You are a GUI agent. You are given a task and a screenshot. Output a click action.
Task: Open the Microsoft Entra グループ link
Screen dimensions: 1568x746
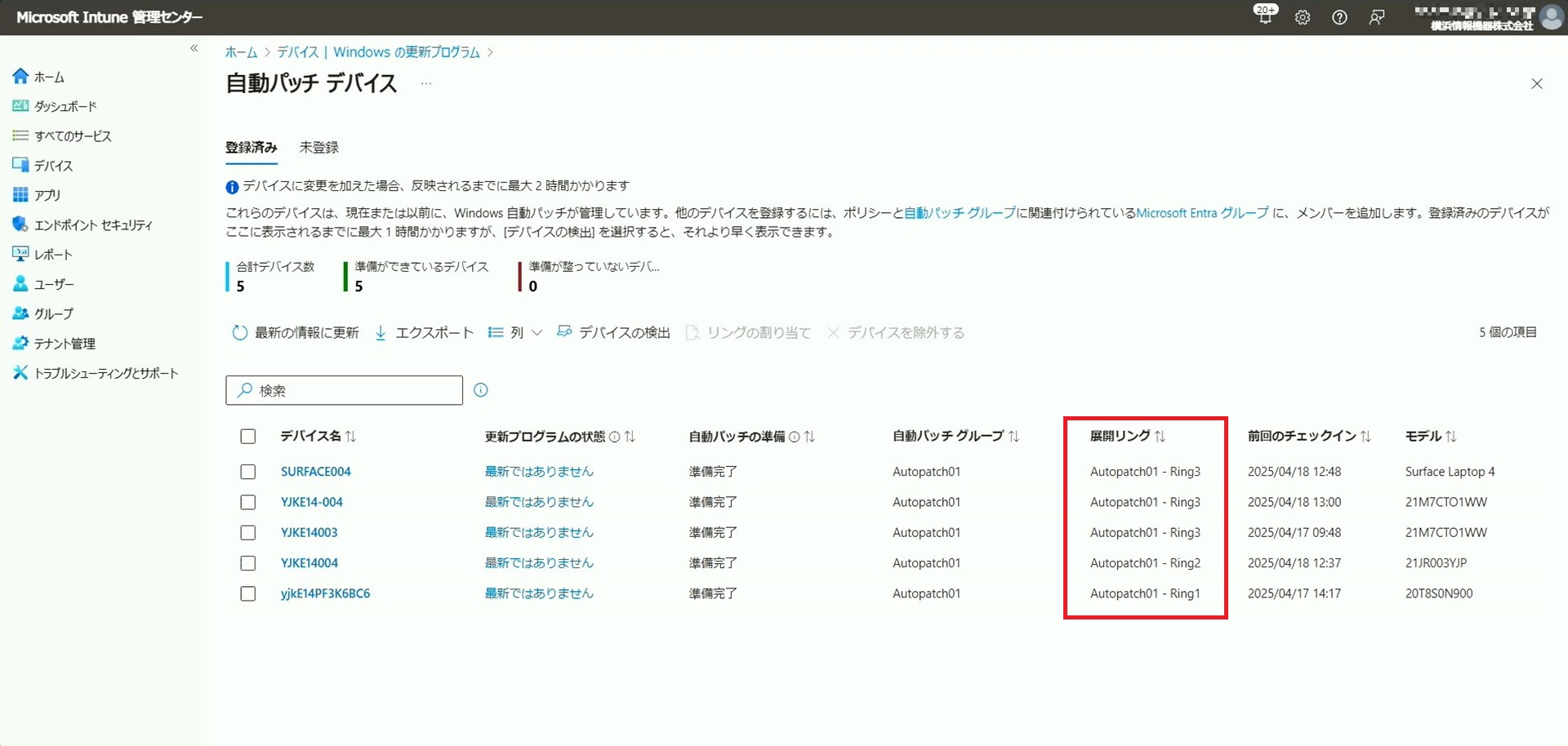(x=1202, y=213)
